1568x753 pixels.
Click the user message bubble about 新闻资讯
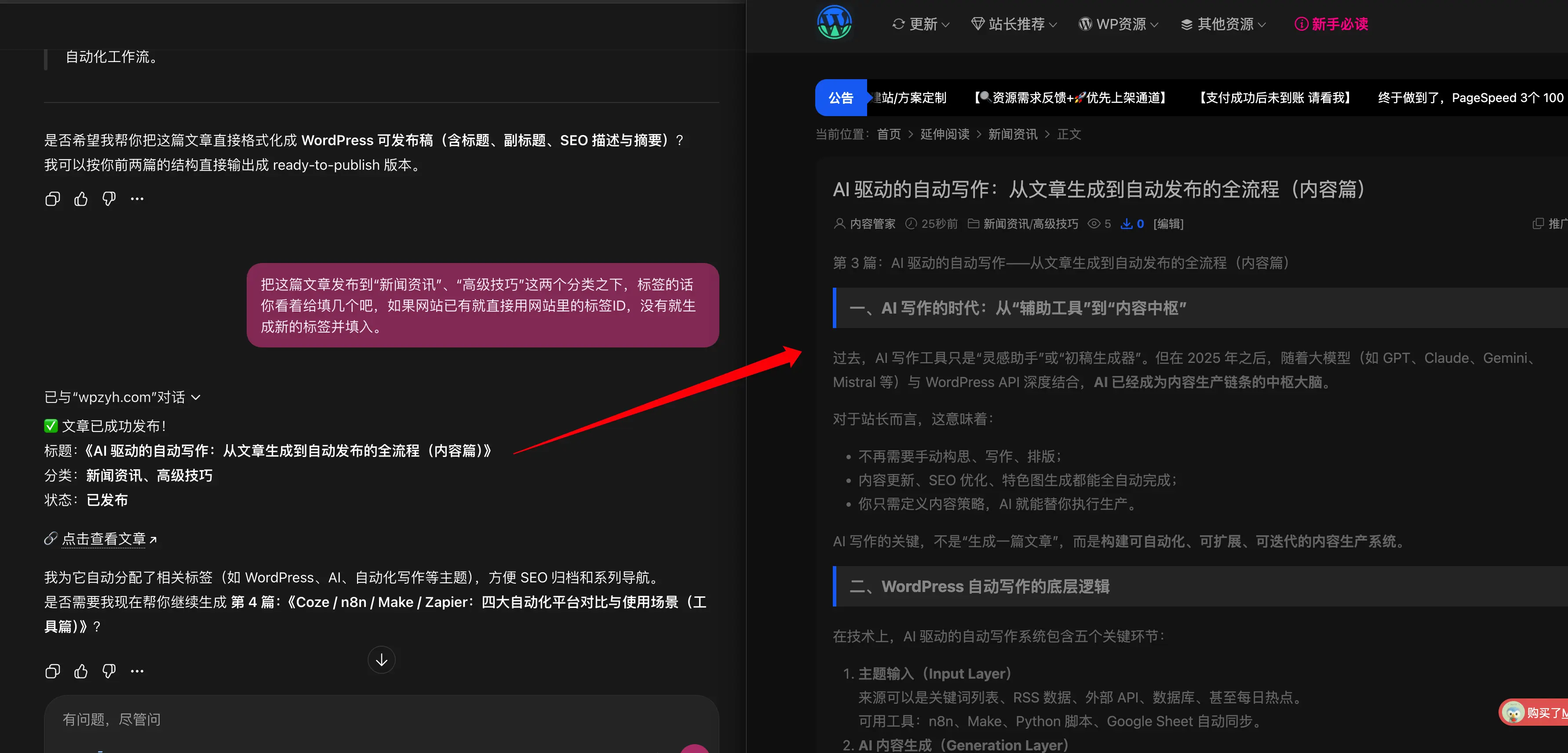coord(483,305)
